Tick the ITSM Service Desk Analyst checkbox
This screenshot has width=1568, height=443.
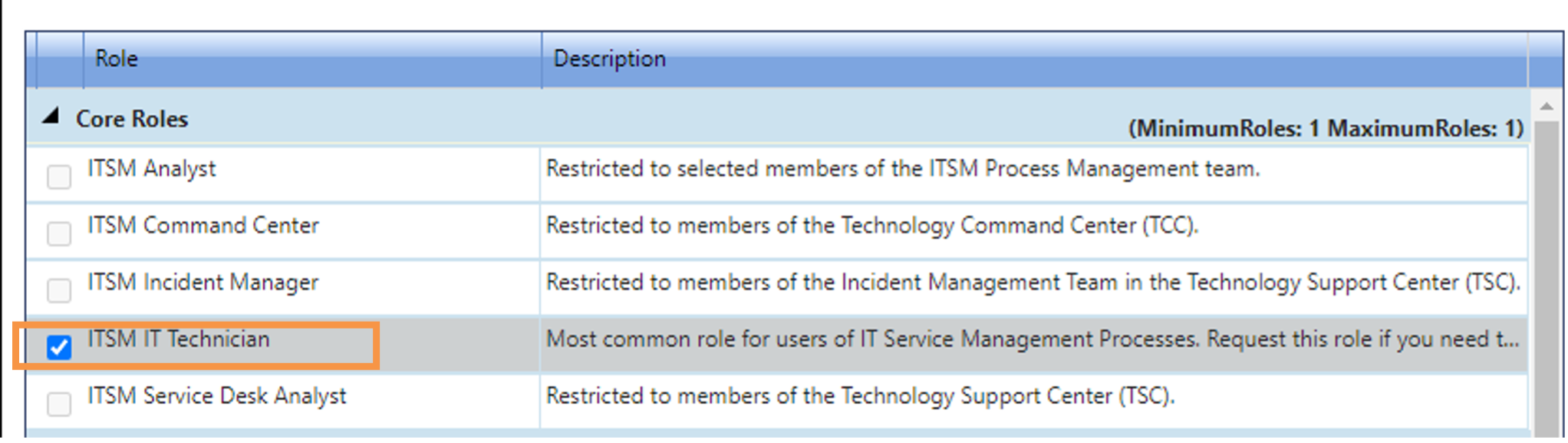coord(59,404)
